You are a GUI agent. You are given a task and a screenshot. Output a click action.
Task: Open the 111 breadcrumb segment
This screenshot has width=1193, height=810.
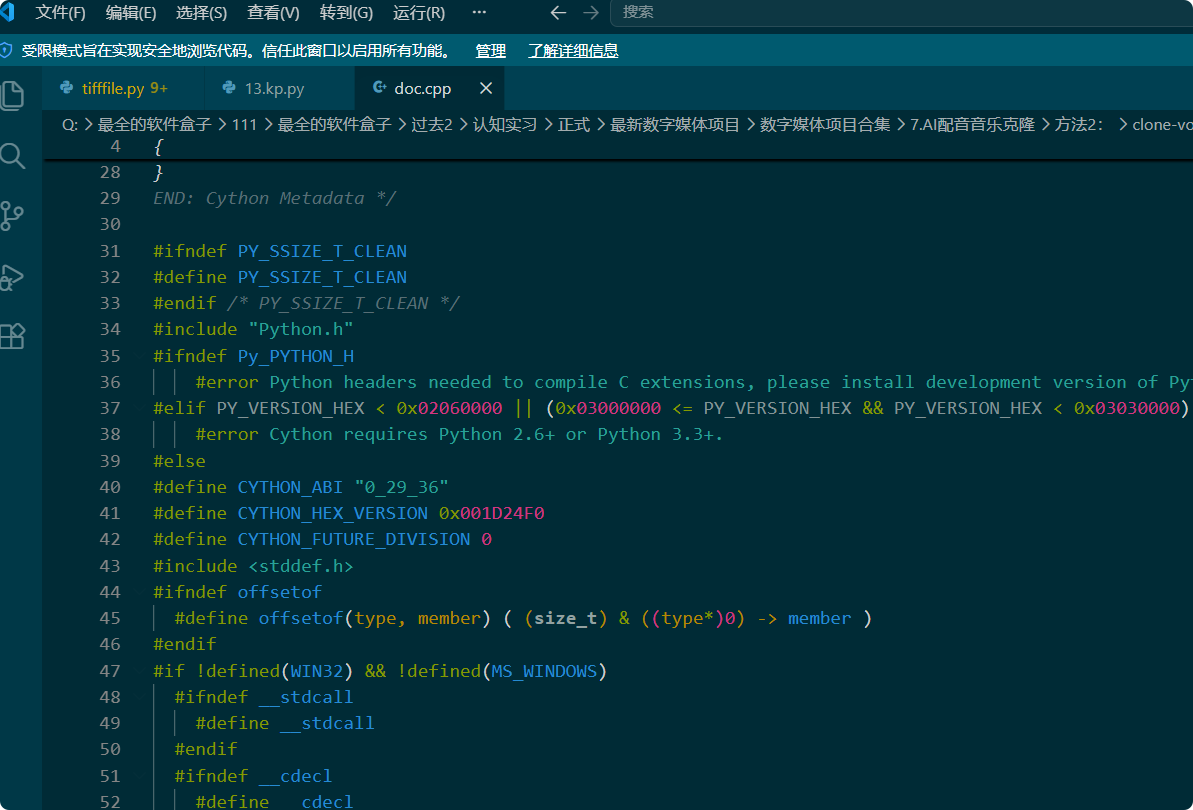[x=244, y=125]
